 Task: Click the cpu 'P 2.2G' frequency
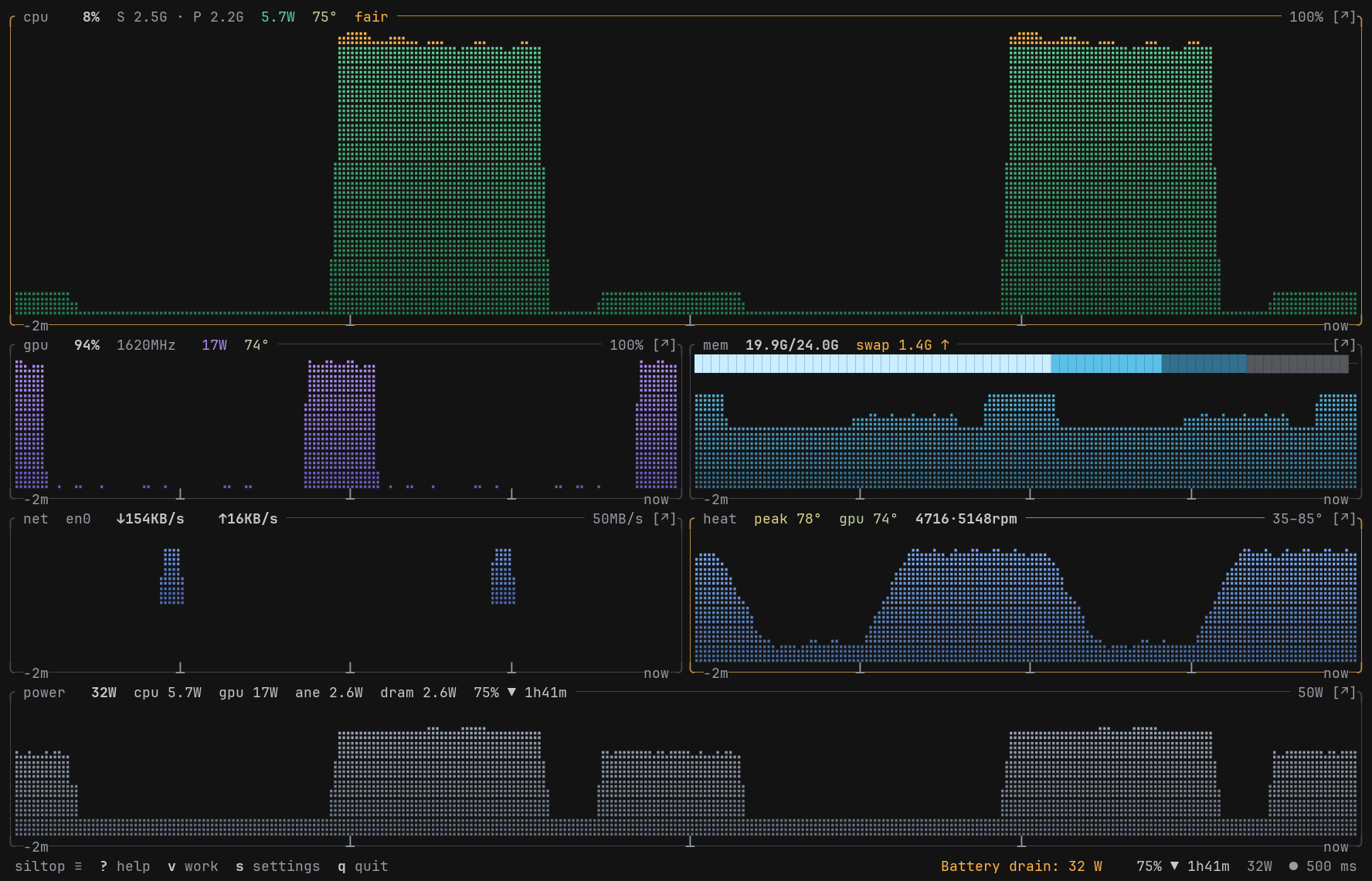point(219,17)
